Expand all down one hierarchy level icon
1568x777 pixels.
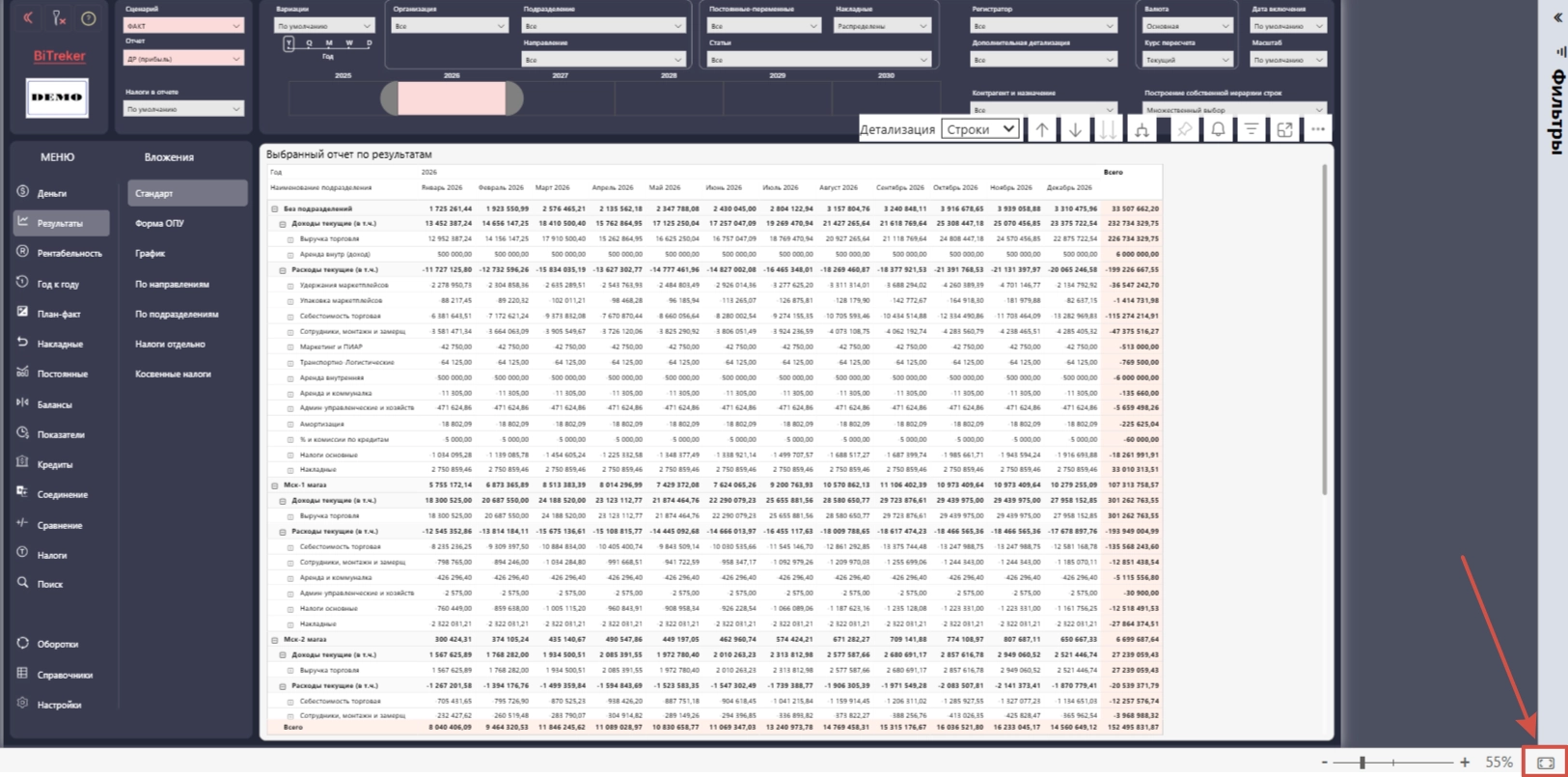click(x=1142, y=129)
